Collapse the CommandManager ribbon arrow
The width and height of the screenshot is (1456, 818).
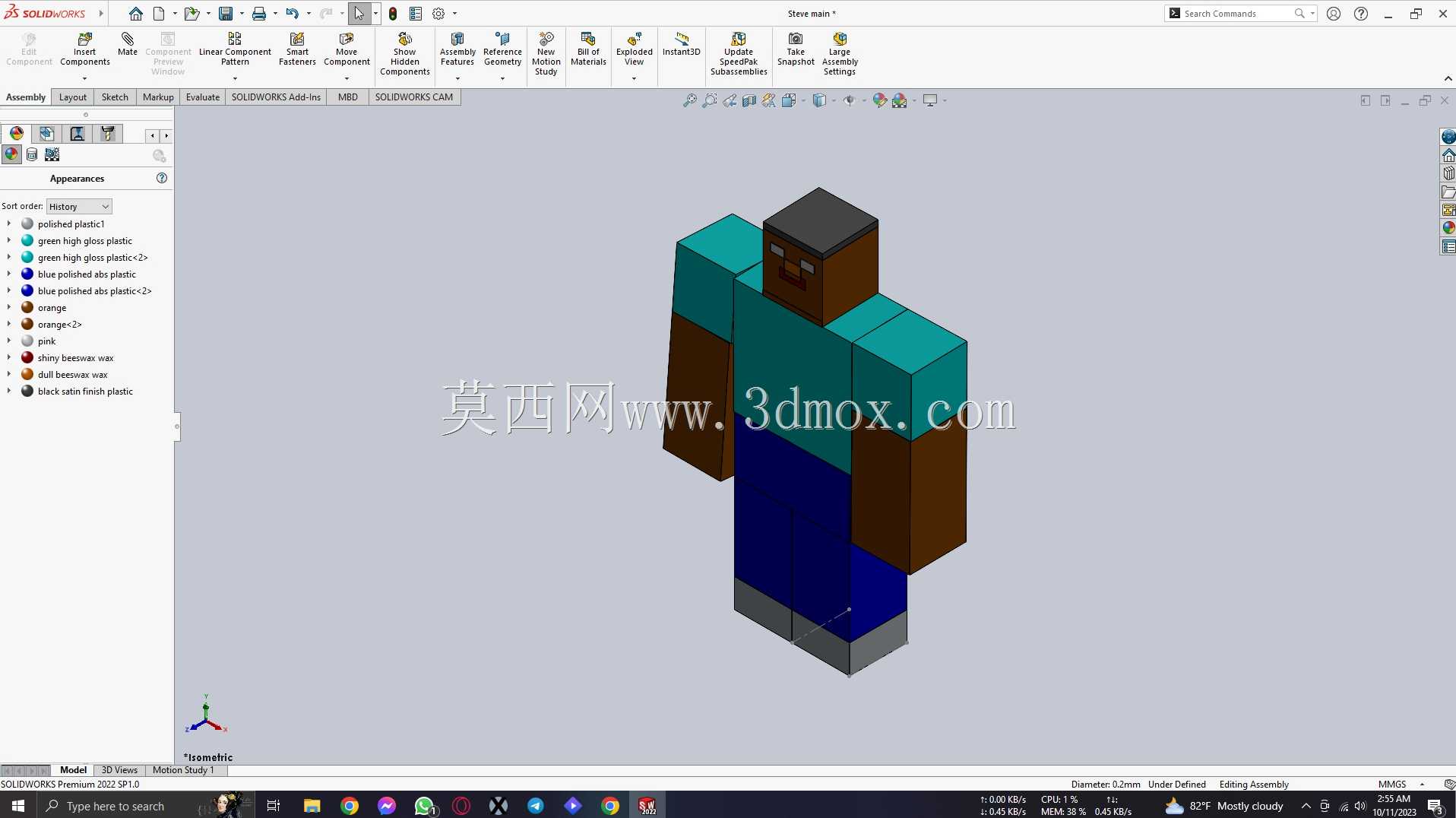coord(1447,78)
